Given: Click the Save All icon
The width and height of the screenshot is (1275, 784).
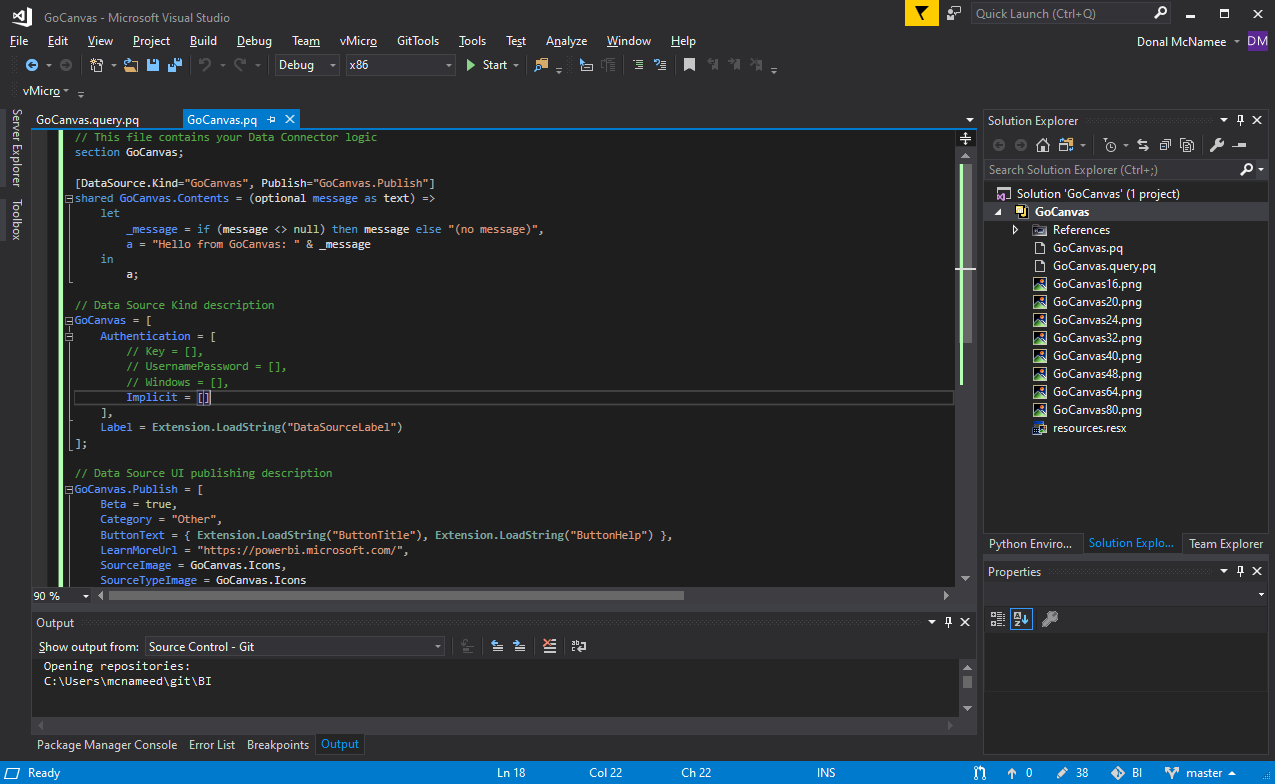Looking at the screenshot, I should pos(175,65).
